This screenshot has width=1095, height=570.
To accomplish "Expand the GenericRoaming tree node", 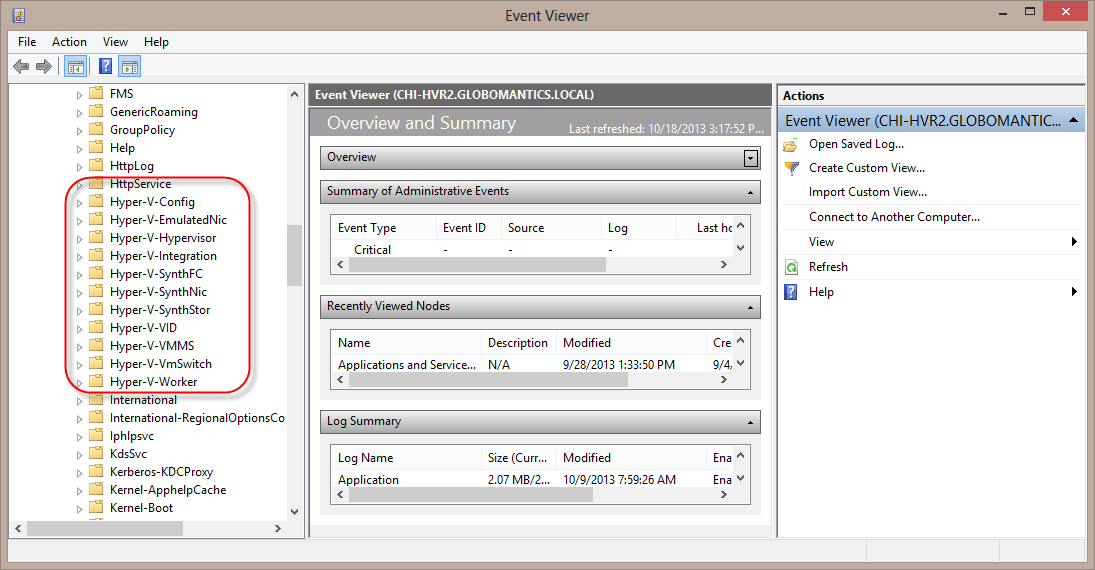I will click(x=79, y=112).
